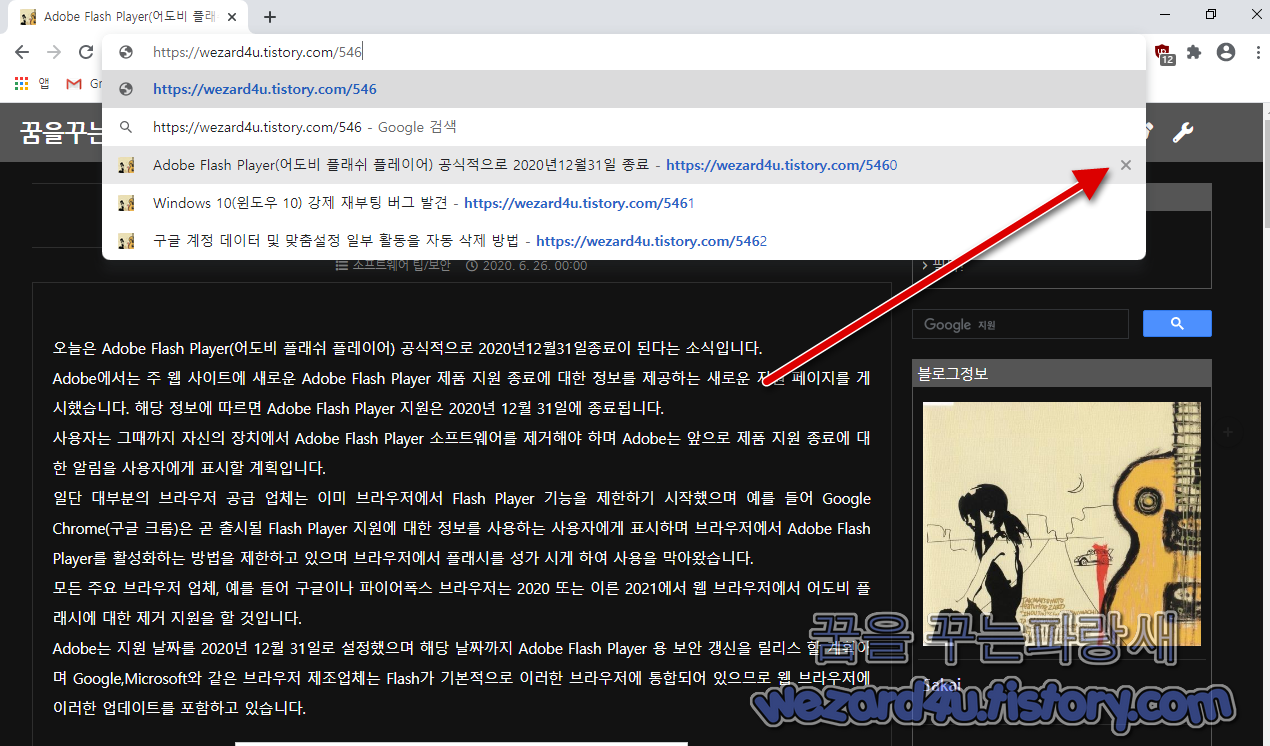The image size is (1270, 746).
Task: Reload the current page
Action: [x=86, y=52]
